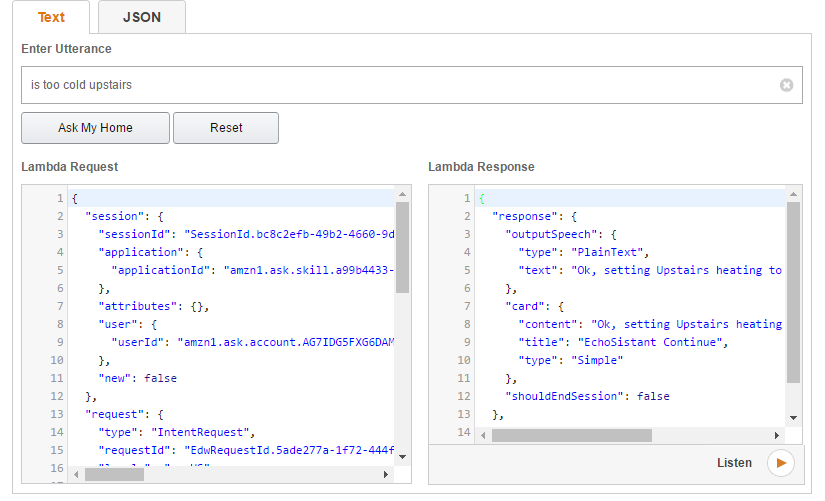Click Lambda Response scroll down arrow
This screenshot has width=825, height=501.
pos(793,418)
